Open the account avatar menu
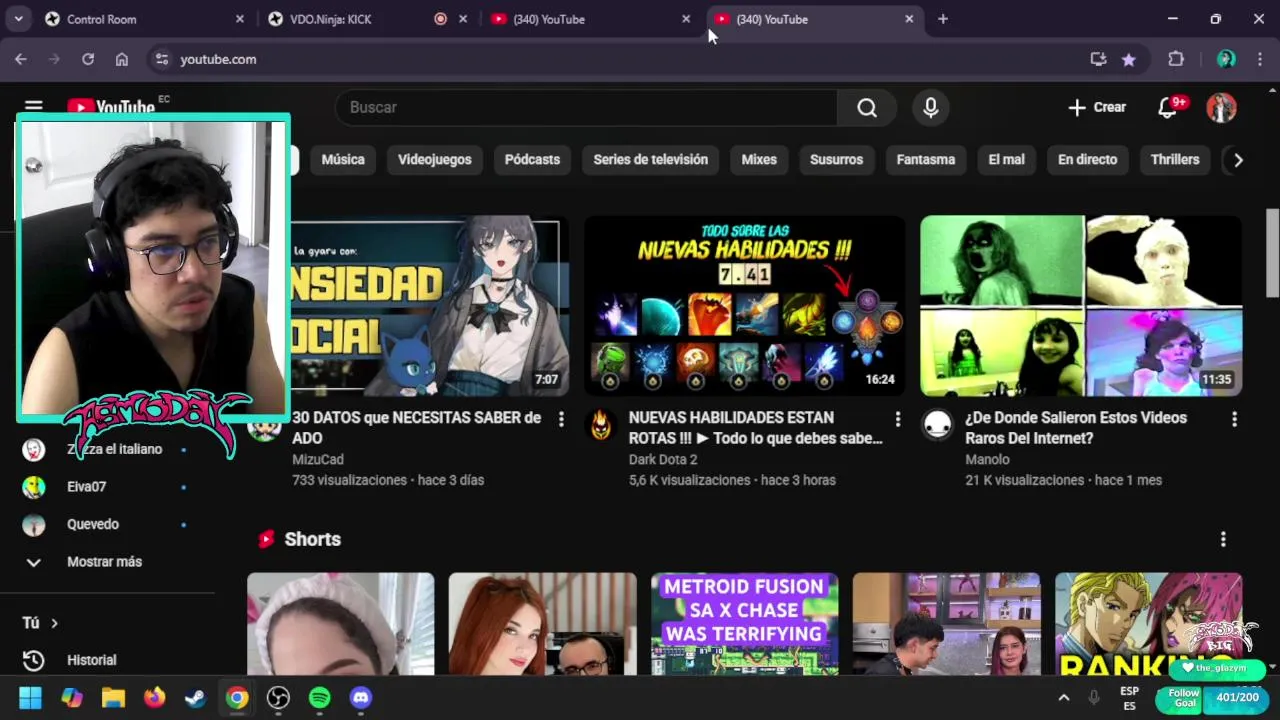The image size is (1280, 720). pos(1221,107)
